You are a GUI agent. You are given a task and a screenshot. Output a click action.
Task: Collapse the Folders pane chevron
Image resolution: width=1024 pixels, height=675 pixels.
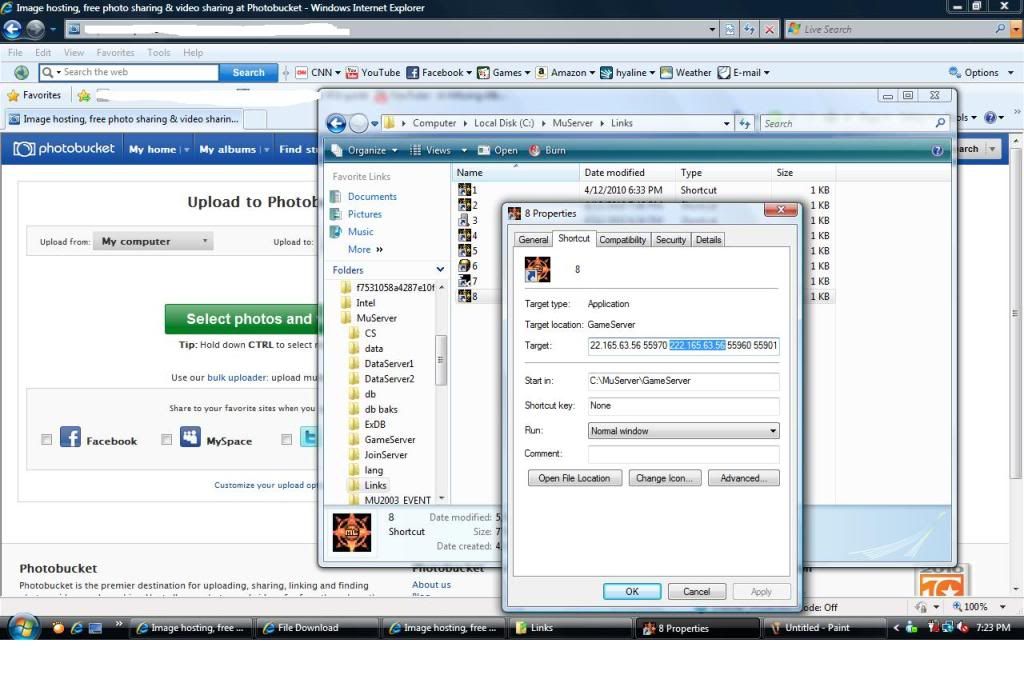pos(440,270)
